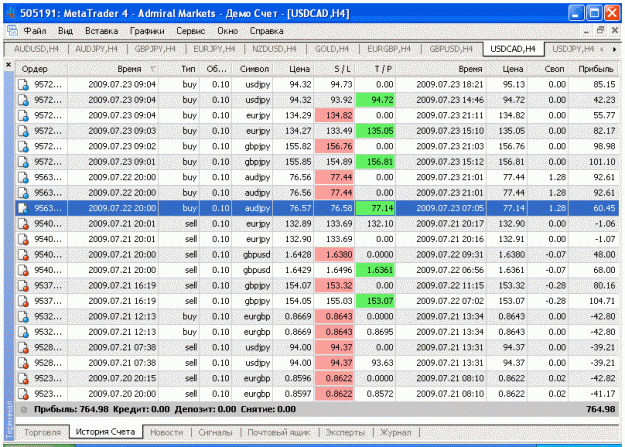Click buy order icon for usdjpy profit 85.15
The width and height of the screenshot is (625, 447).
(24, 85)
